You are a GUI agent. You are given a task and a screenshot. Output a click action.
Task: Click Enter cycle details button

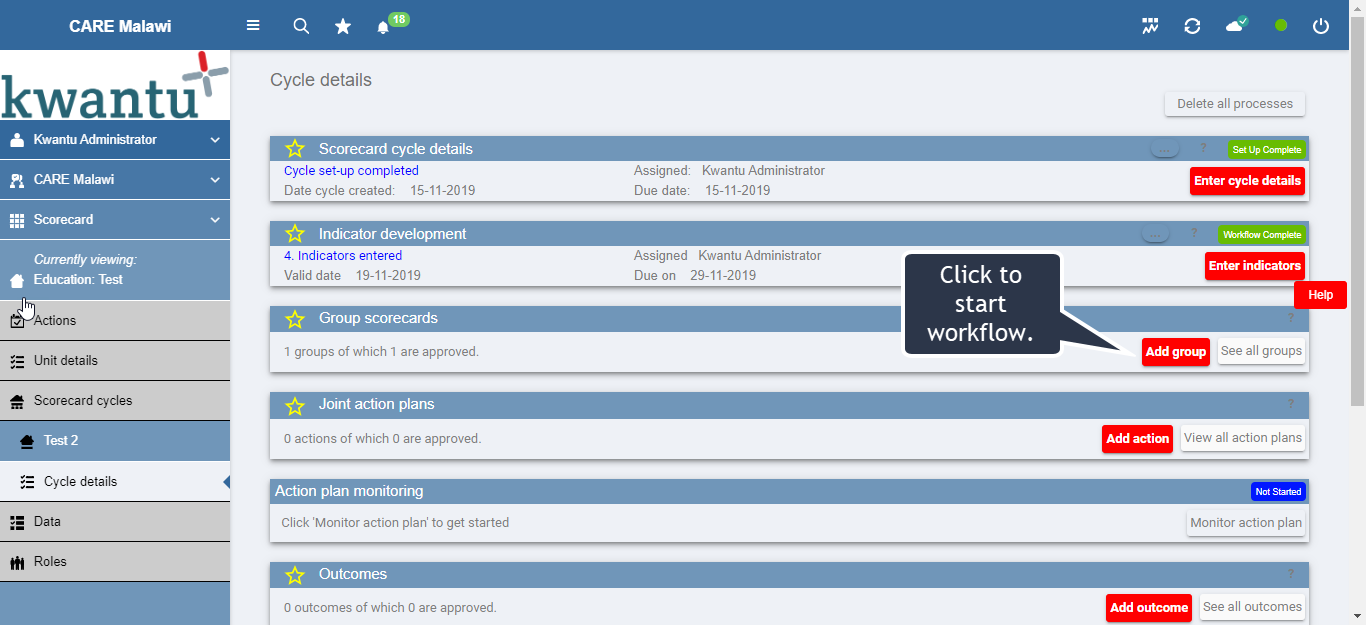tap(1248, 181)
